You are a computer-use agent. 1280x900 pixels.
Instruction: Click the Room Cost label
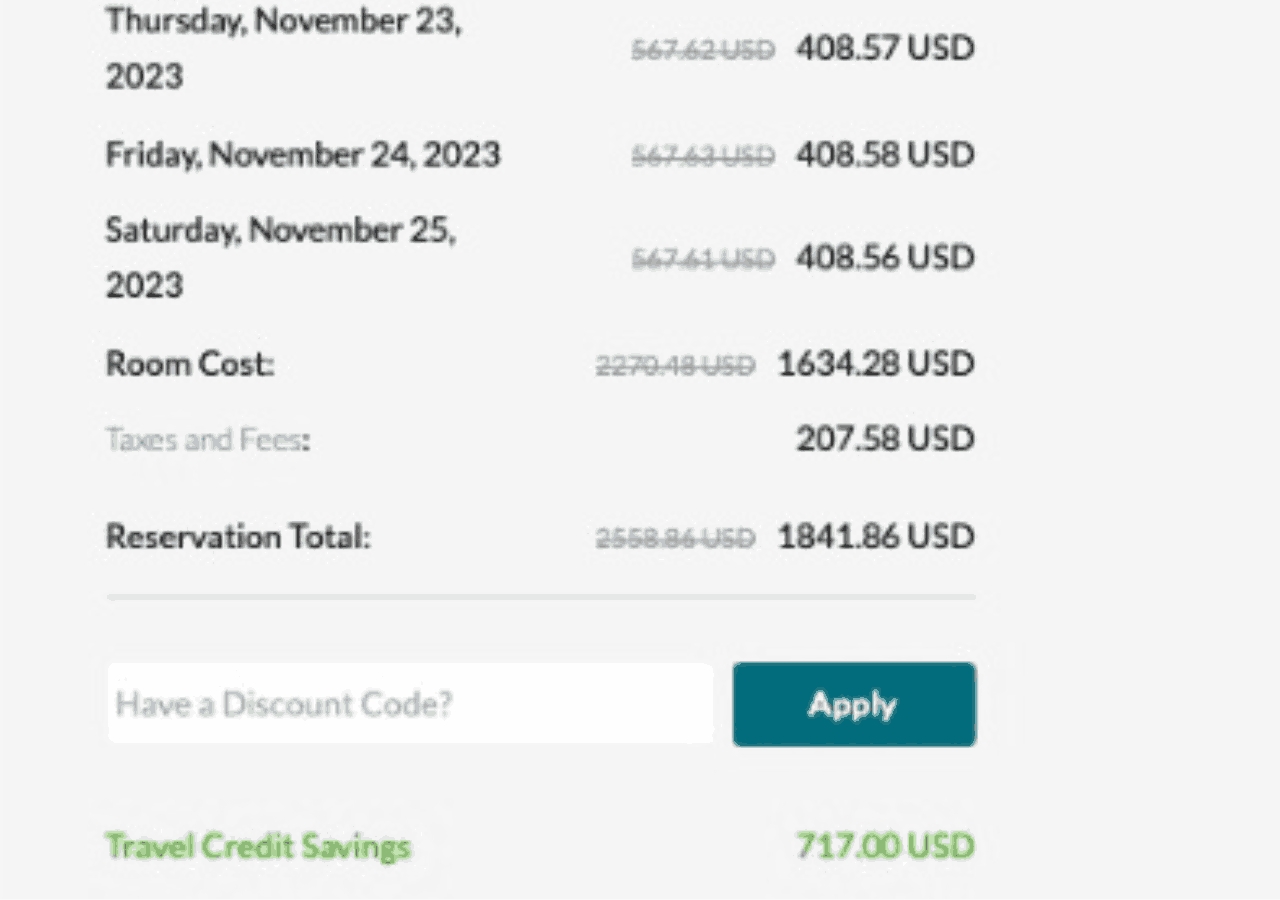[x=190, y=363]
